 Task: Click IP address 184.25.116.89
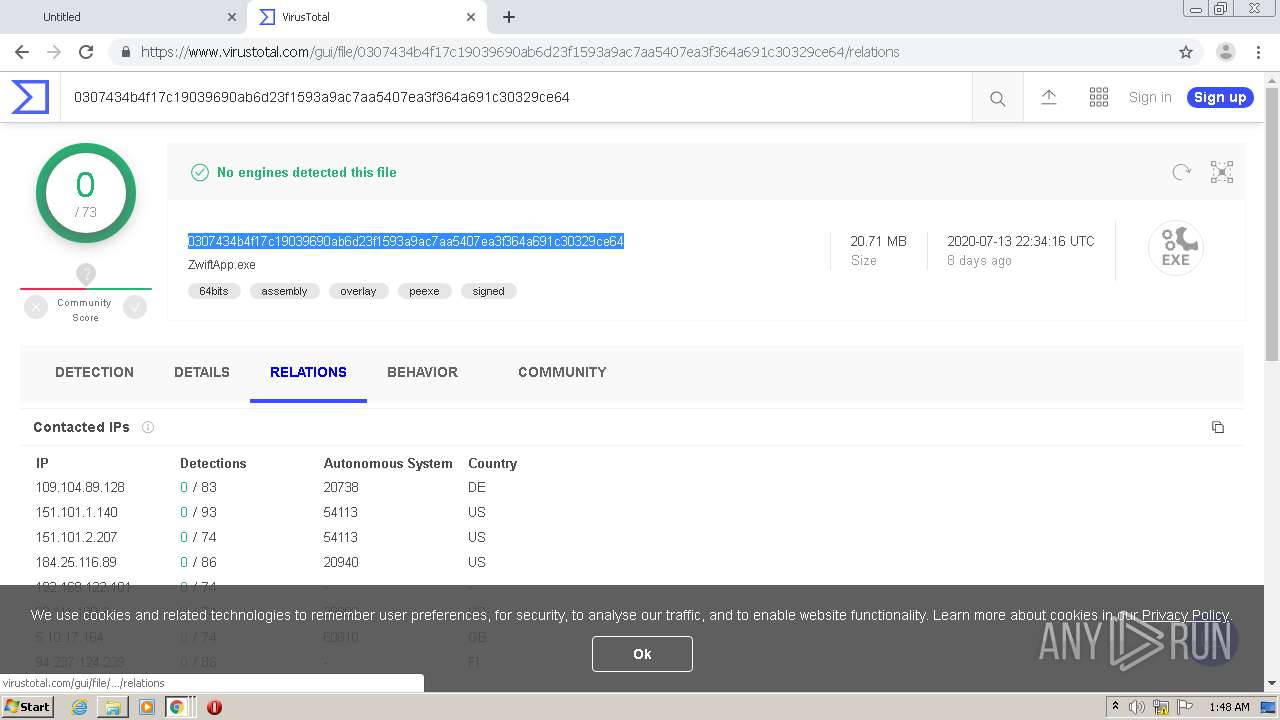tap(76, 562)
